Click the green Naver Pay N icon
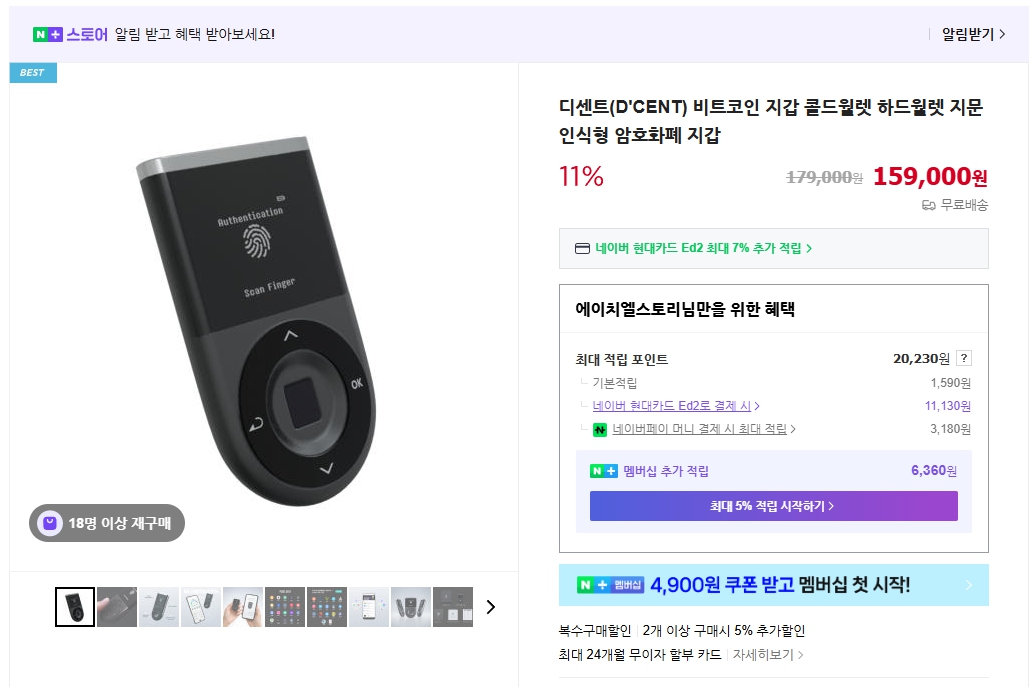This screenshot has height=687, width=1036. tap(600, 430)
